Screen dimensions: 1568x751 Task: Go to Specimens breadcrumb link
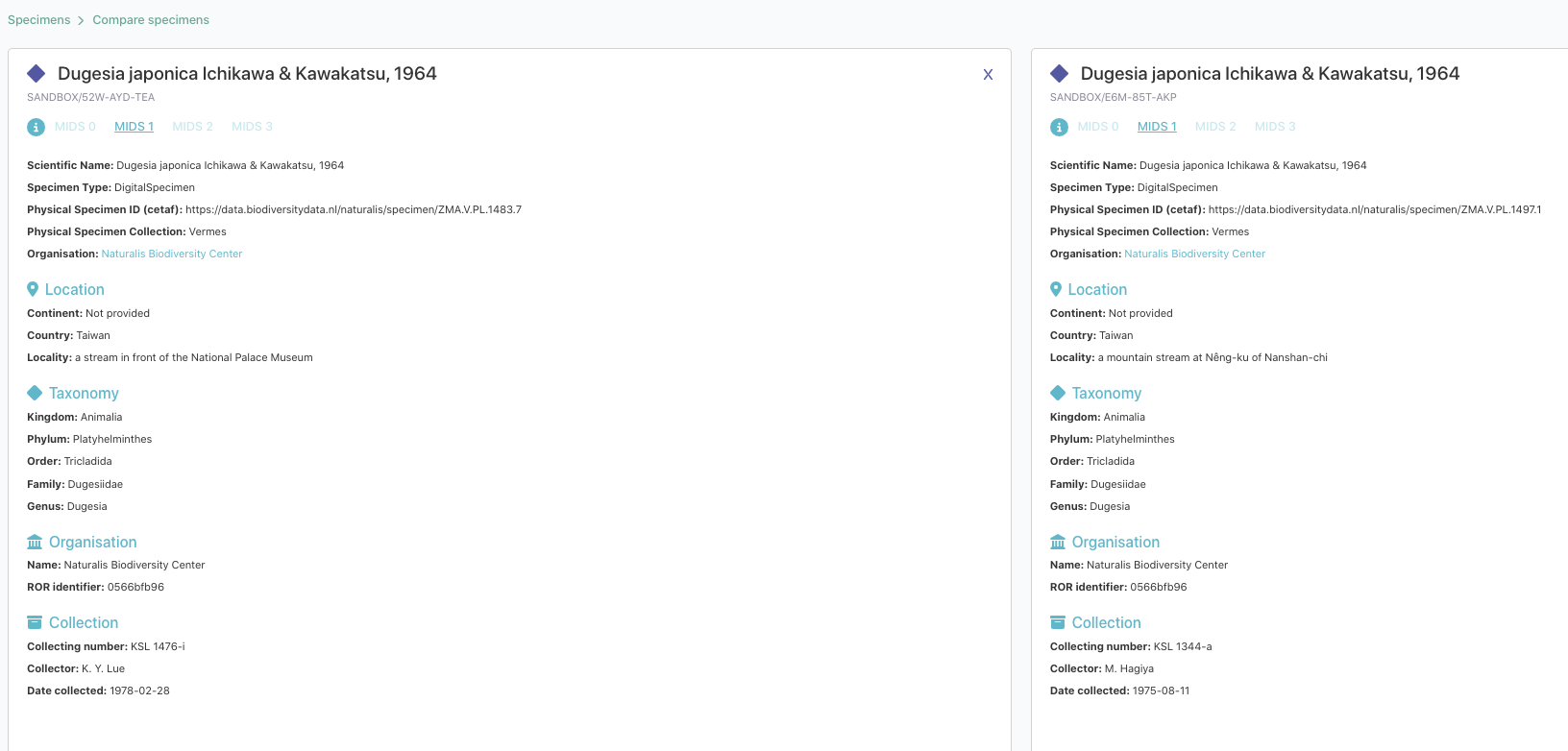pyautogui.click(x=38, y=20)
